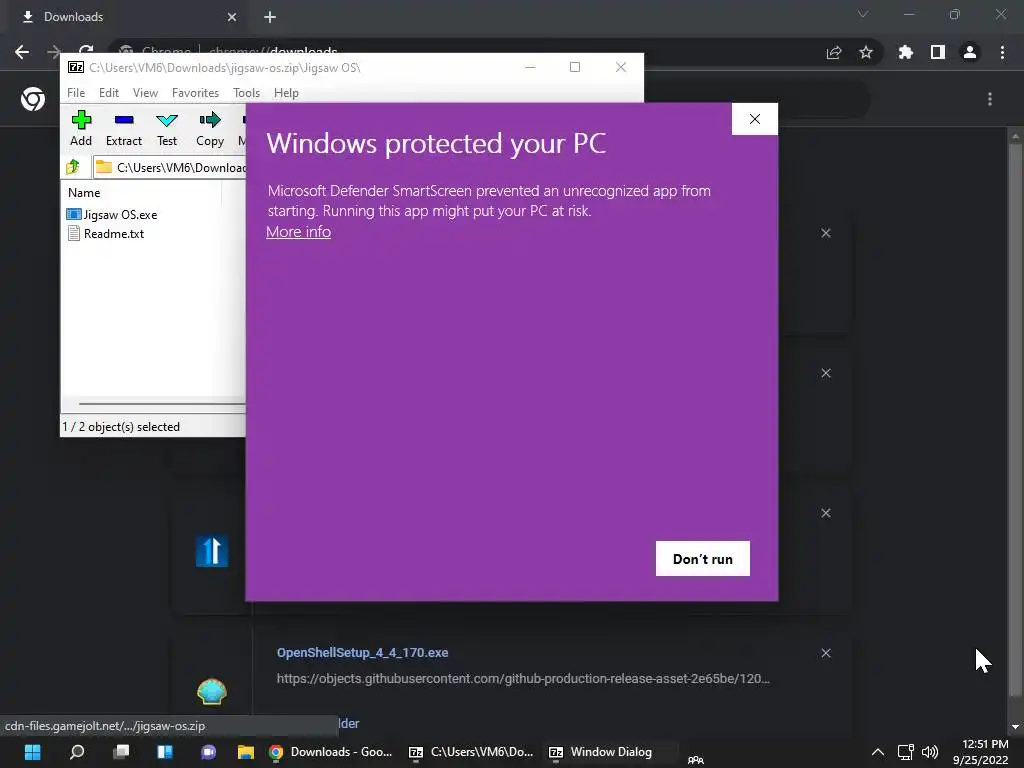Click the 7-Zip address path field
The width and height of the screenshot is (1024, 768).
pyautogui.click(x=170, y=167)
